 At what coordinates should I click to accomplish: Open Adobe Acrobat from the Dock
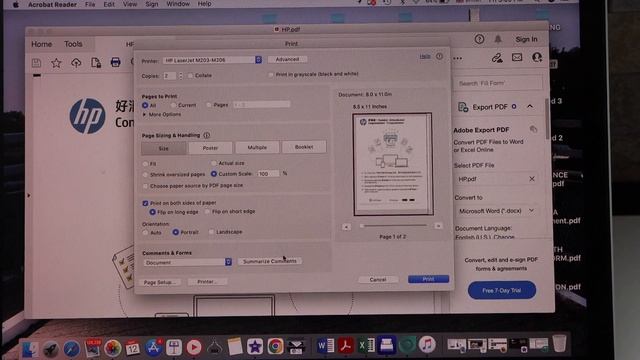(346, 346)
